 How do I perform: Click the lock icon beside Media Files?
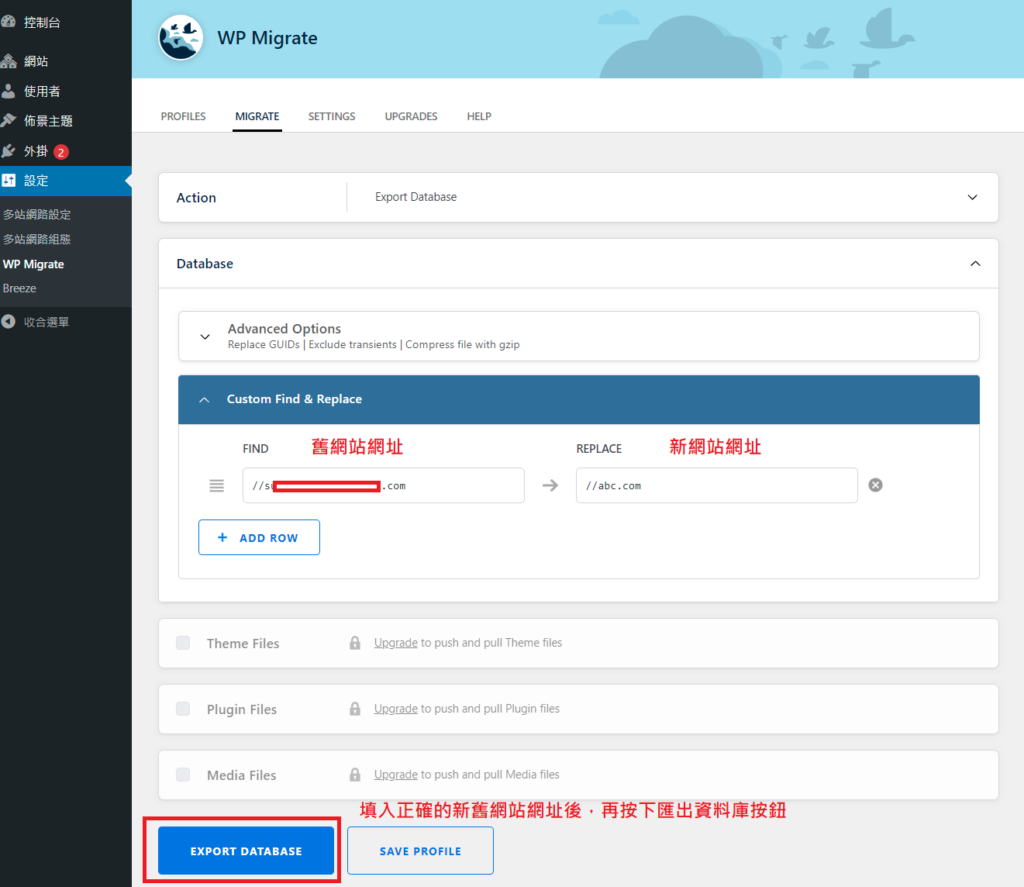(x=355, y=775)
